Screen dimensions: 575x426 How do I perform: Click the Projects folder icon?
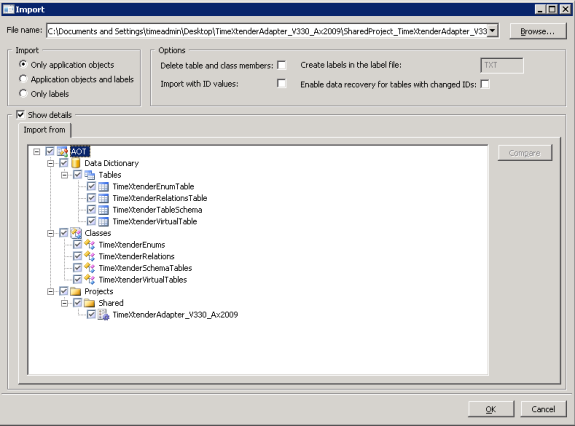tap(76, 291)
